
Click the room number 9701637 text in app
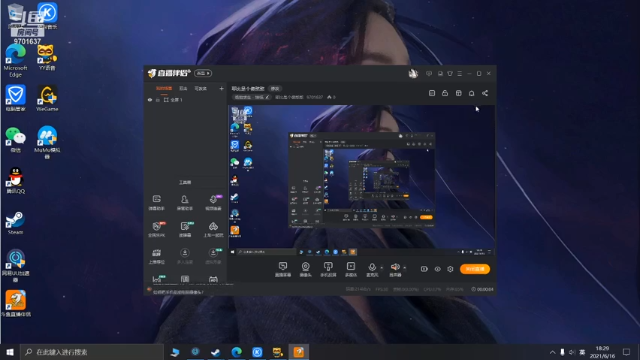click(x=314, y=97)
